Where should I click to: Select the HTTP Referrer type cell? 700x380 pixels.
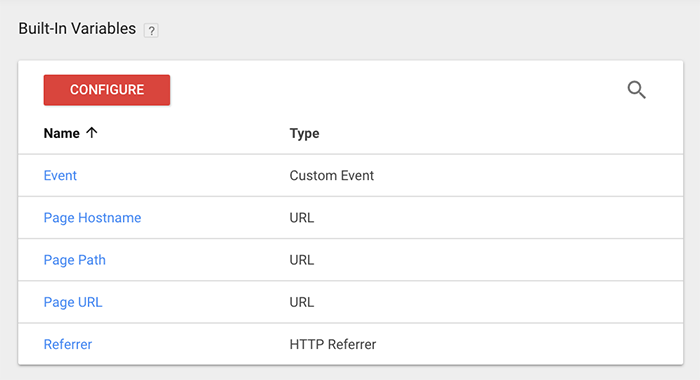click(x=333, y=344)
